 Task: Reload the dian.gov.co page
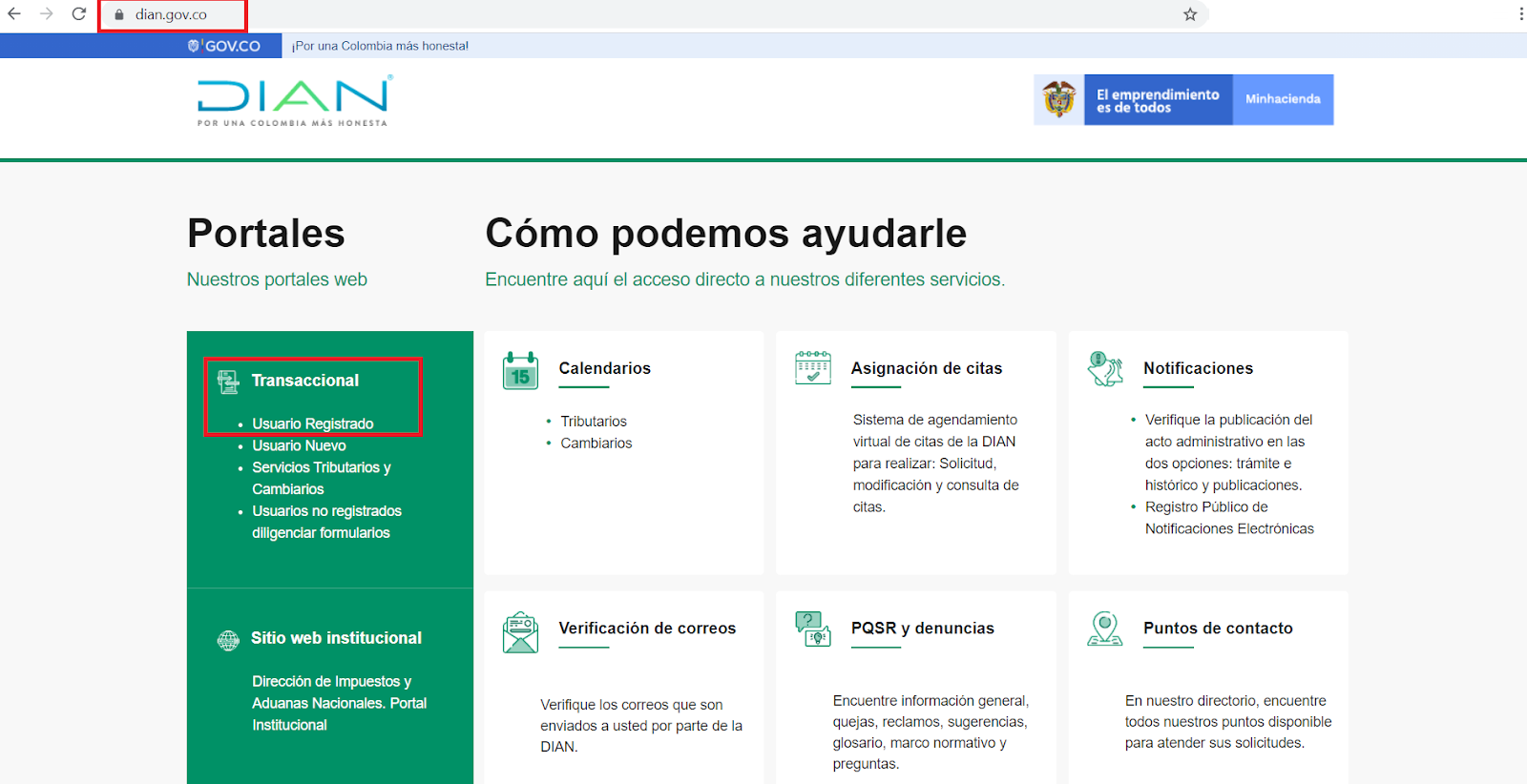pos(79,14)
